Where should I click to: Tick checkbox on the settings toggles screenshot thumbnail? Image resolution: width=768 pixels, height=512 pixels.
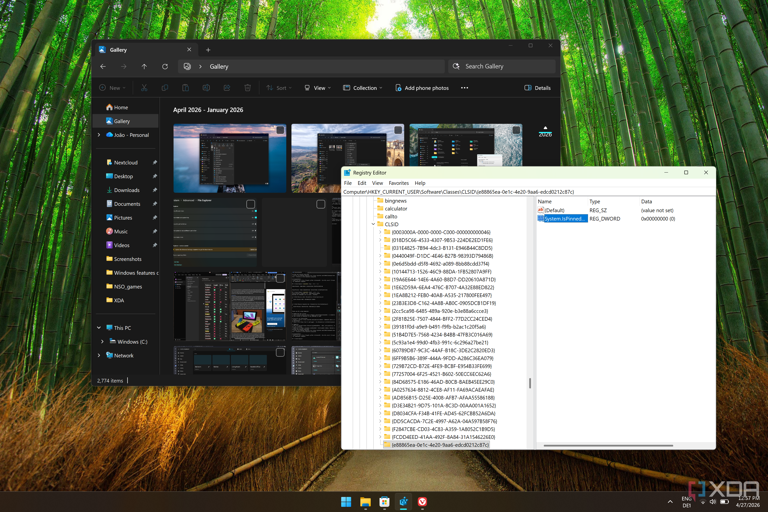click(250, 204)
